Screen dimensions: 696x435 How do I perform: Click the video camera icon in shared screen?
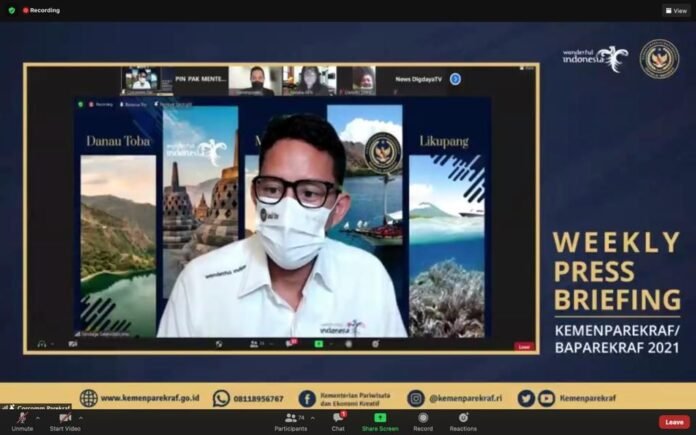(73, 344)
